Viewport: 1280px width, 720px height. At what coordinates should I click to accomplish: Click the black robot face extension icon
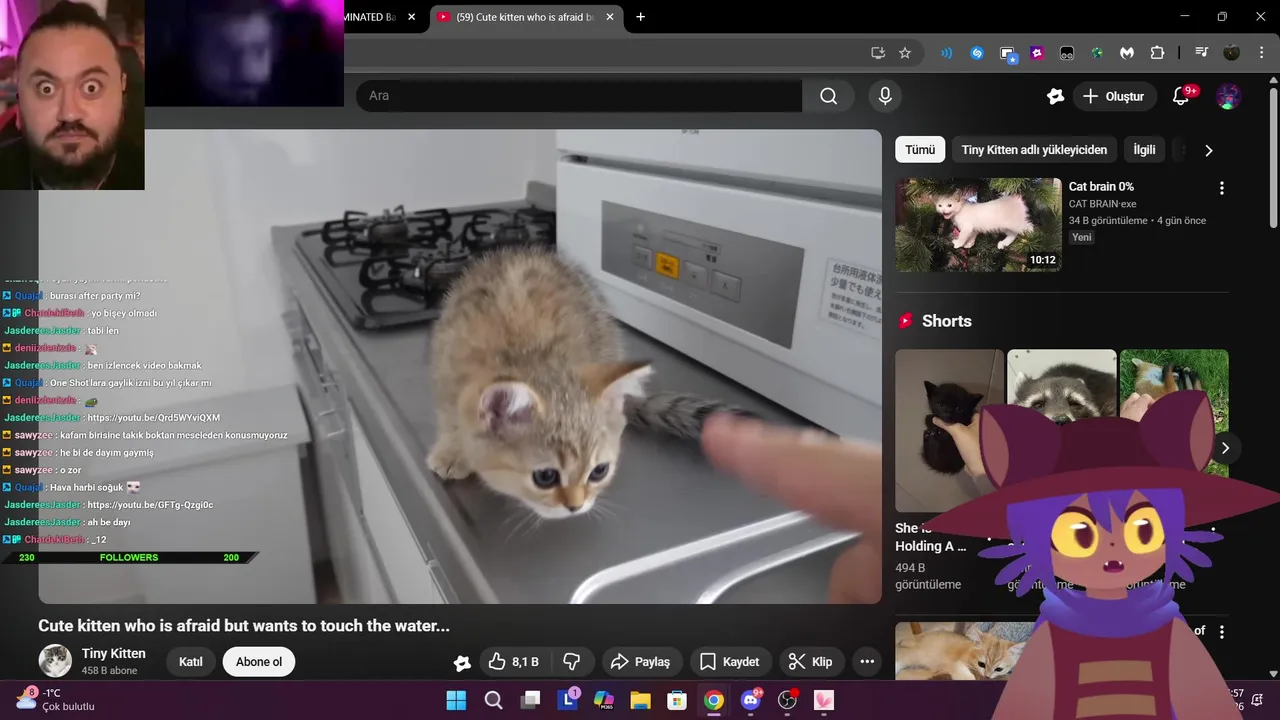coord(1067,53)
